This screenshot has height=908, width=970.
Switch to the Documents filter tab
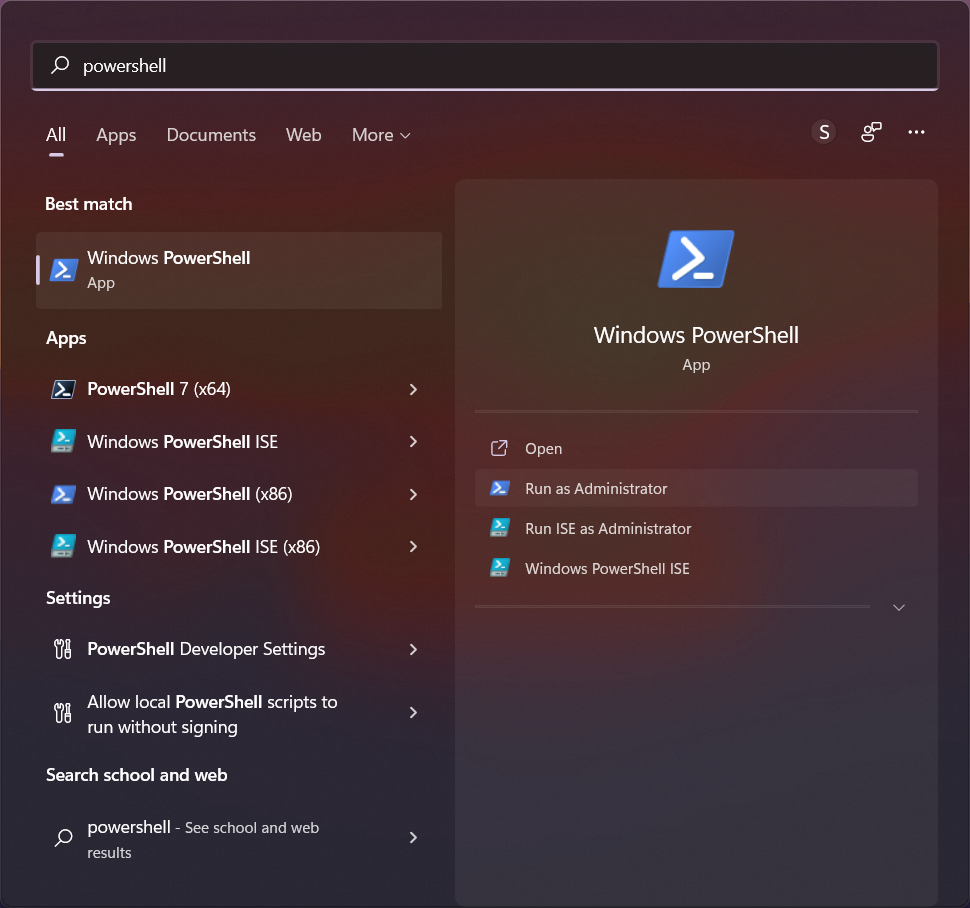(211, 134)
